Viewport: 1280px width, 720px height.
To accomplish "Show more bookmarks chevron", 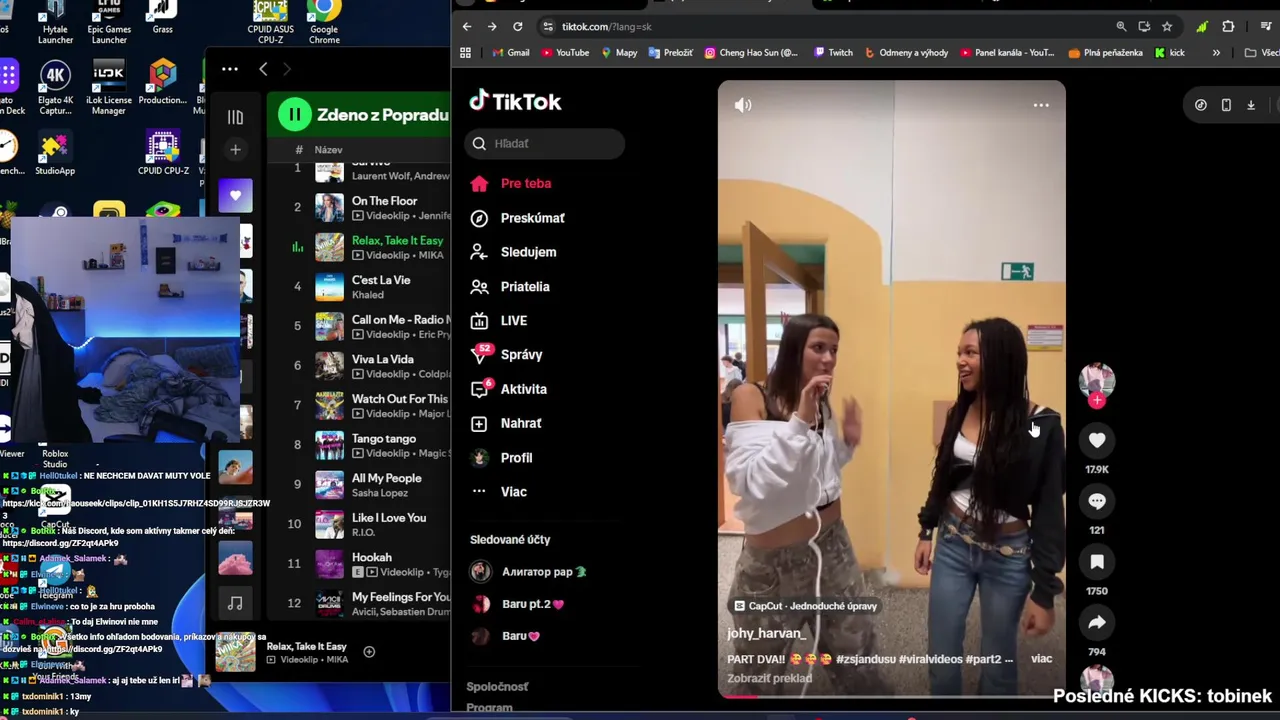I will coord(1216,53).
